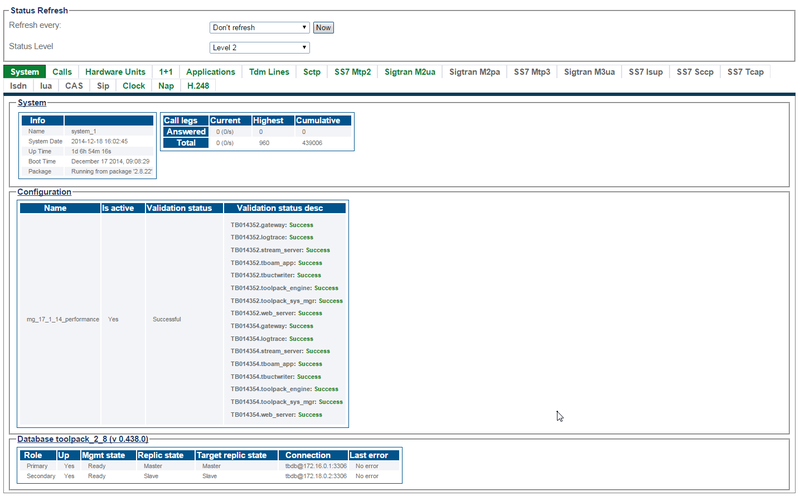The image size is (800, 496).
Task: Open the Tdm Lines tab
Action: pyautogui.click(x=269, y=72)
